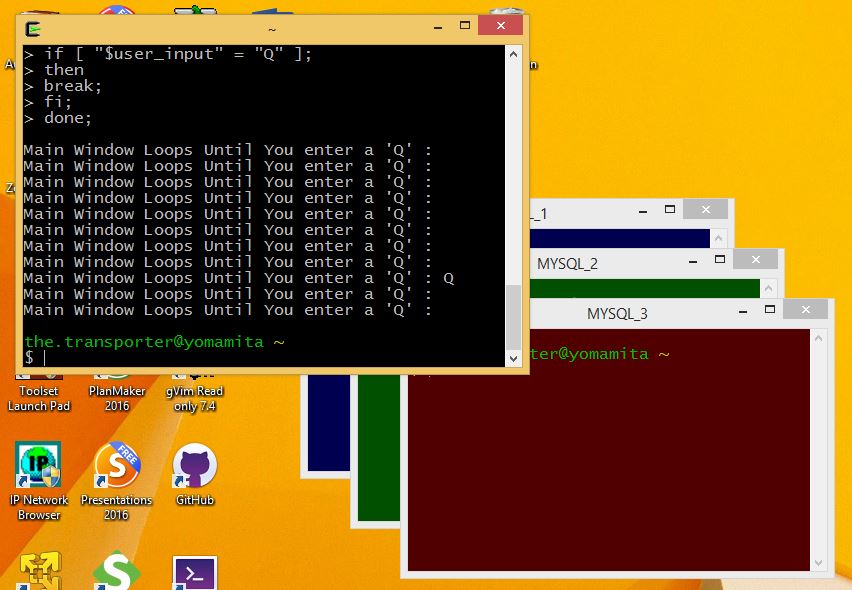Close the main '~' terminal window
Viewport: 852px width, 590px height.
500,26
